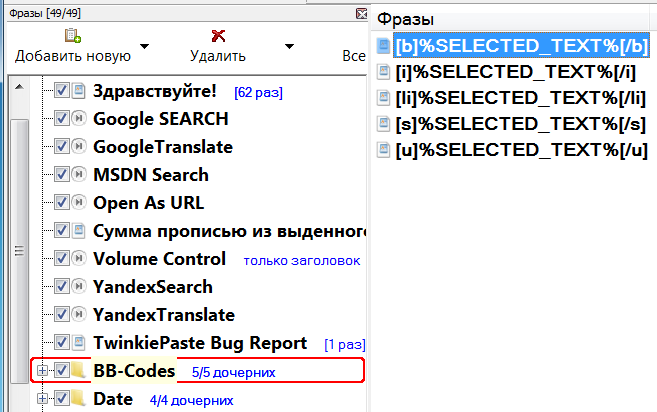Click the tree vertical scrollbar thumb
The image size is (657, 412).
pos(19,251)
